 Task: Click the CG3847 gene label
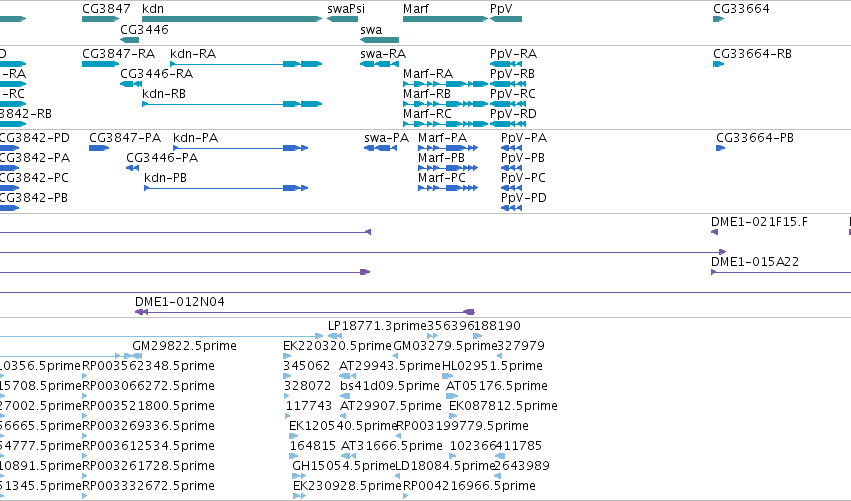(x=106, y=9)
